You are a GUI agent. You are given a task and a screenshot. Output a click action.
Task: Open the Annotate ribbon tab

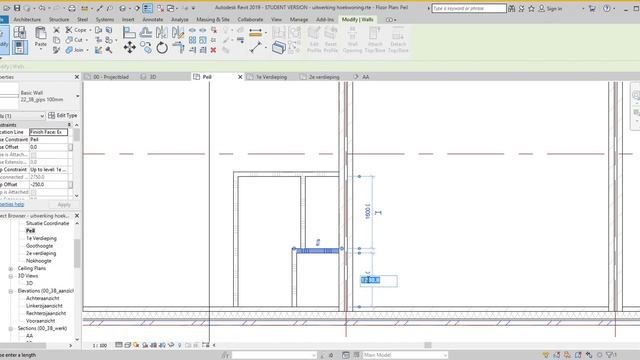153,20
